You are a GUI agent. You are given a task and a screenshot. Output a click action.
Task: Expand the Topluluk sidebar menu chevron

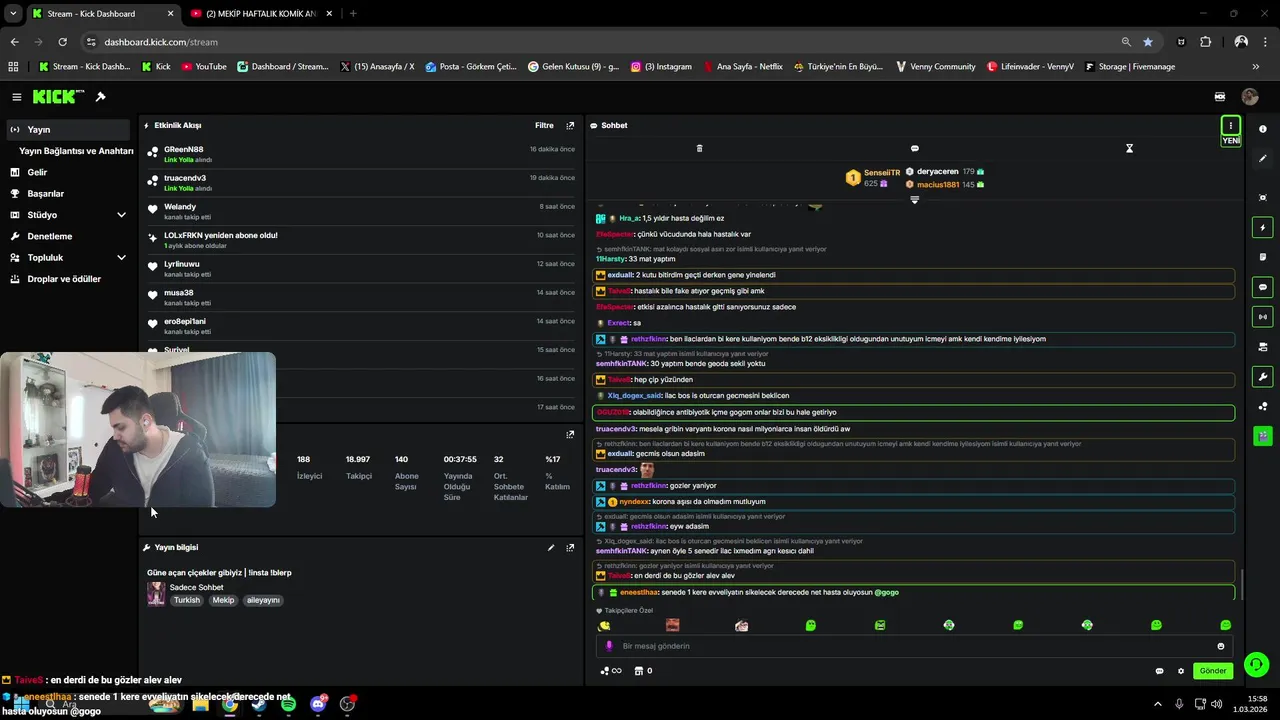click(121, 258)
